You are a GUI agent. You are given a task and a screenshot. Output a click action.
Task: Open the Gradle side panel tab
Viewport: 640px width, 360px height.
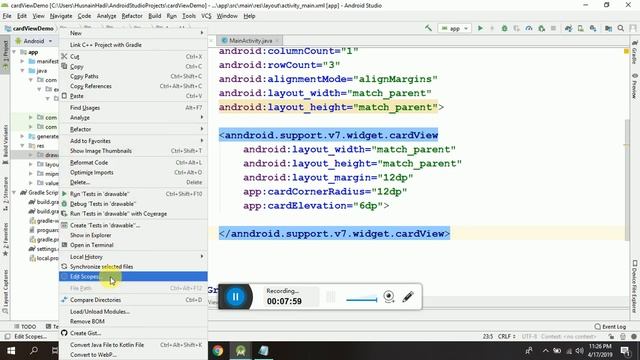(x=635, y=52)
